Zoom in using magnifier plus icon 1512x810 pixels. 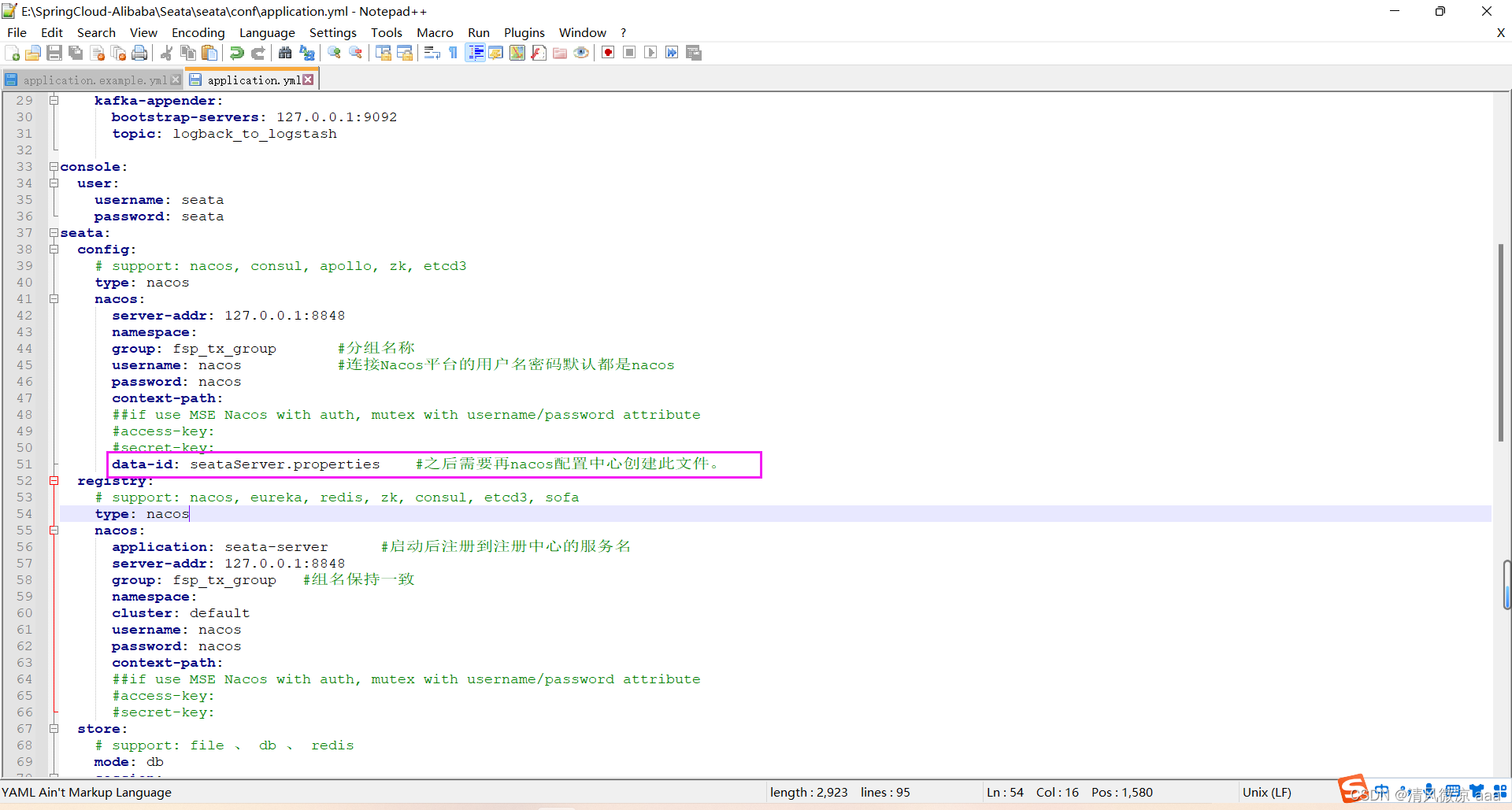335,53
